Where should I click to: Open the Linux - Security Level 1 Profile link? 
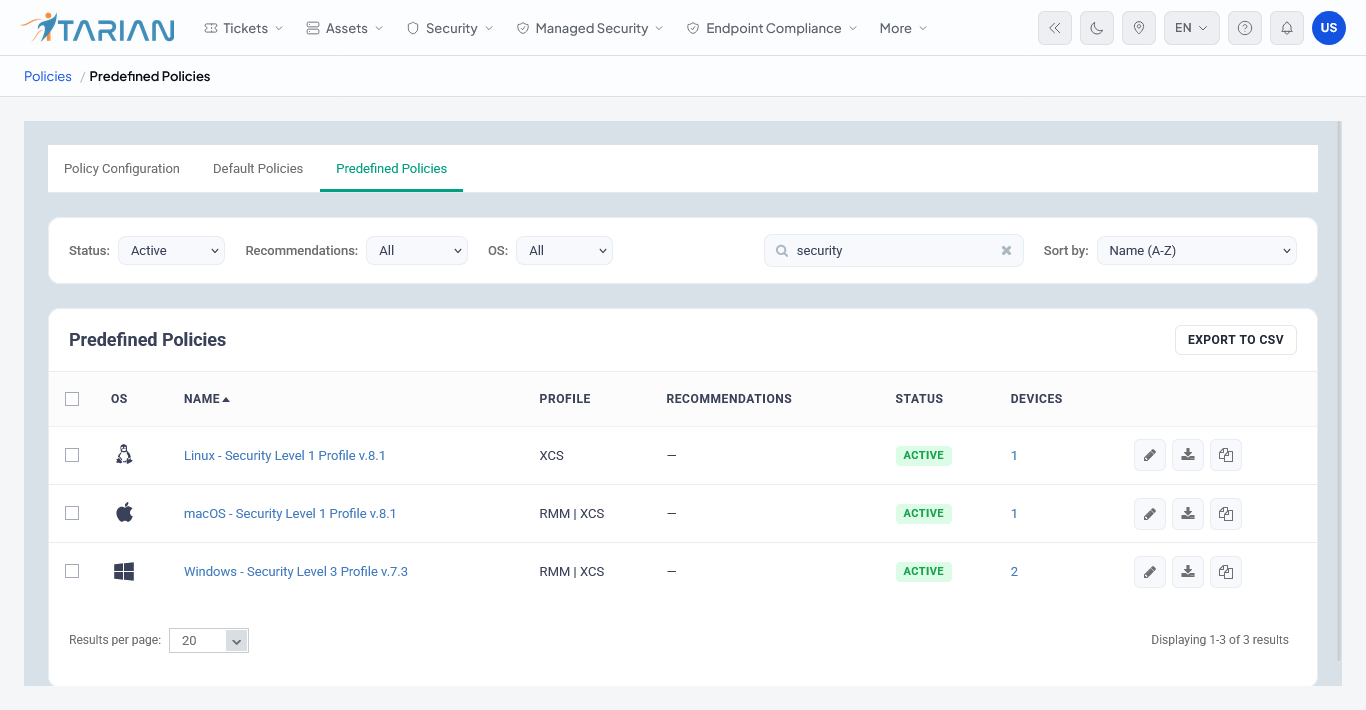click(285, 456)
